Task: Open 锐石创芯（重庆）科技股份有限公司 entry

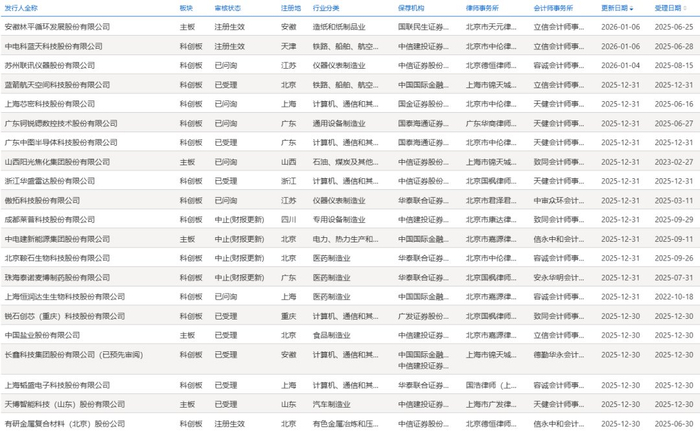Action: [65, 316]
